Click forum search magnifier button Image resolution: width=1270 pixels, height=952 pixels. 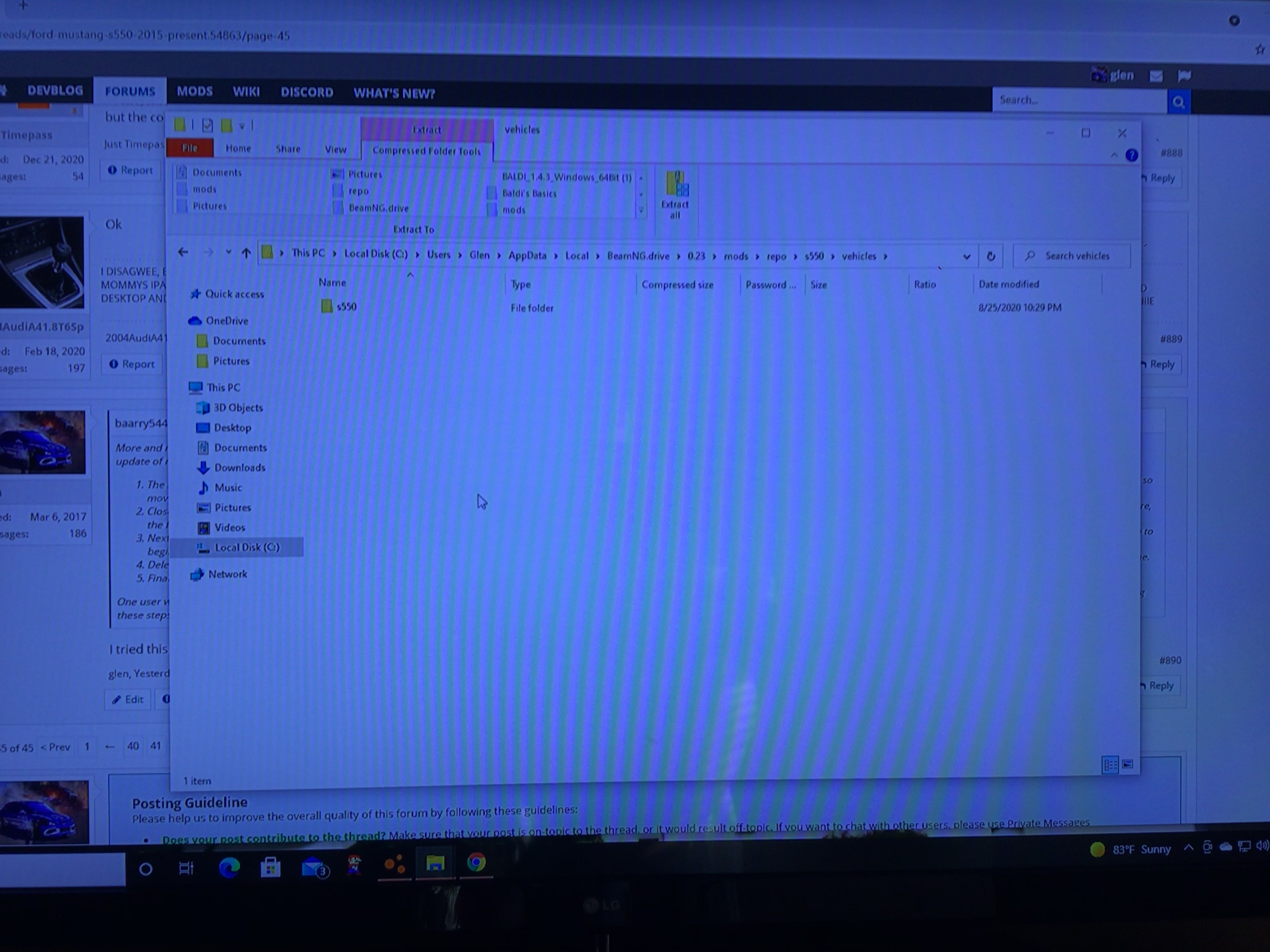1178,102
